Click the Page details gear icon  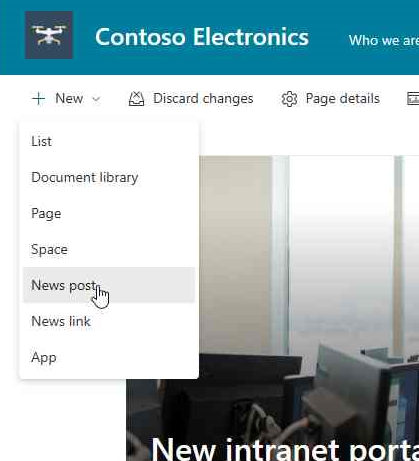click(289, 99)
